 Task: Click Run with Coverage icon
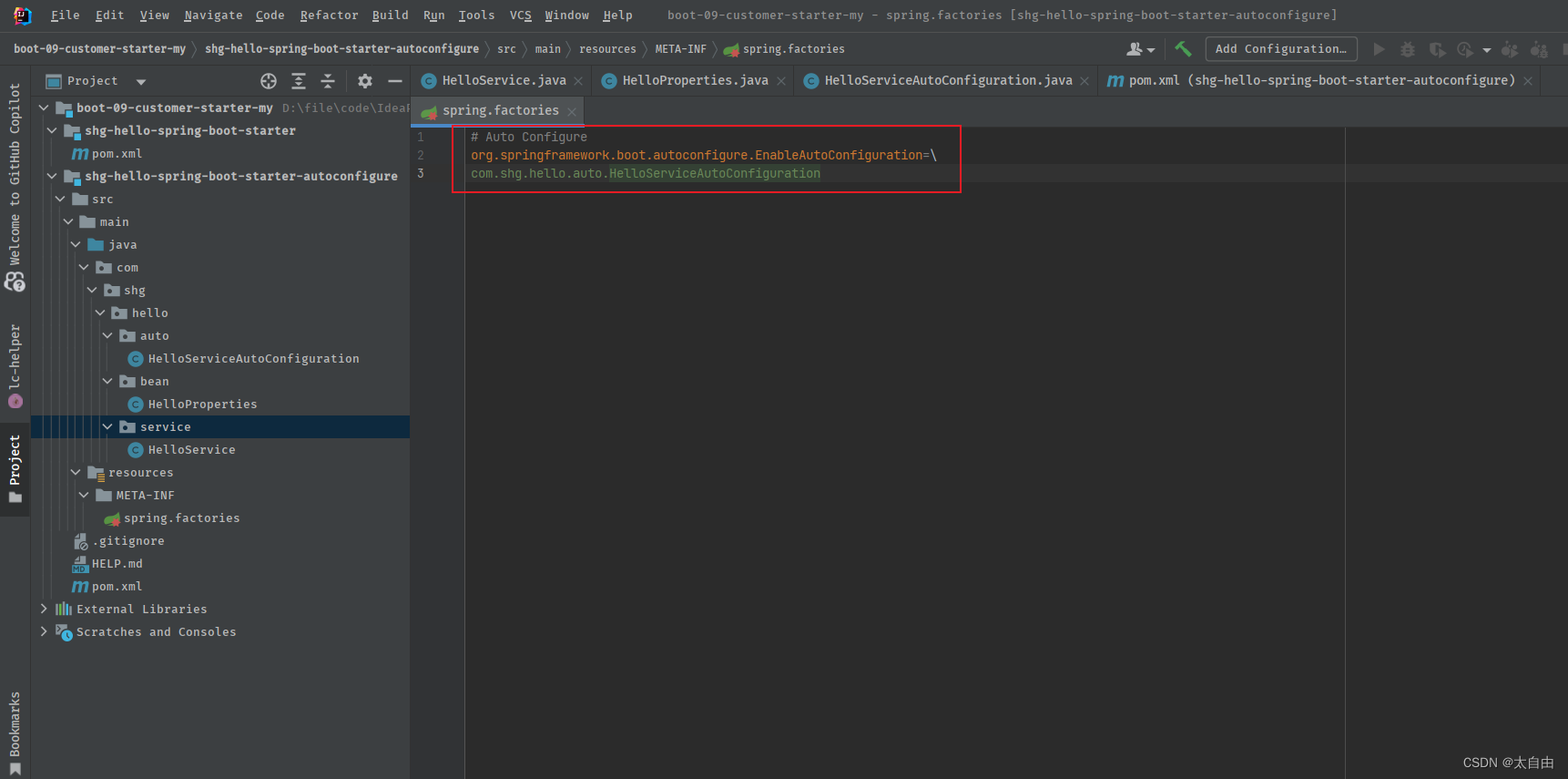coord(1437,49)
